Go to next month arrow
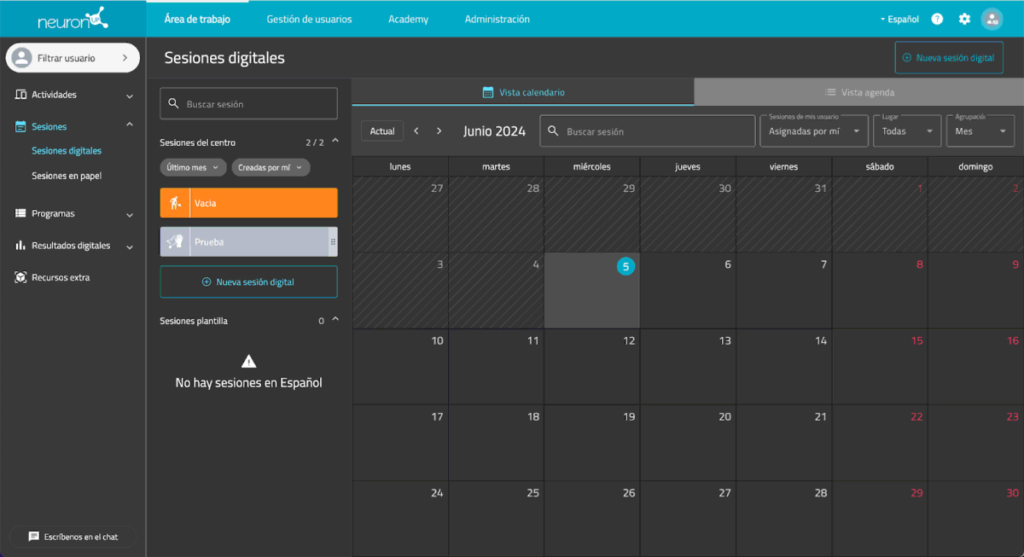Image resolution: width=1024 pixels, height=557 pixels. click(439, 131)
